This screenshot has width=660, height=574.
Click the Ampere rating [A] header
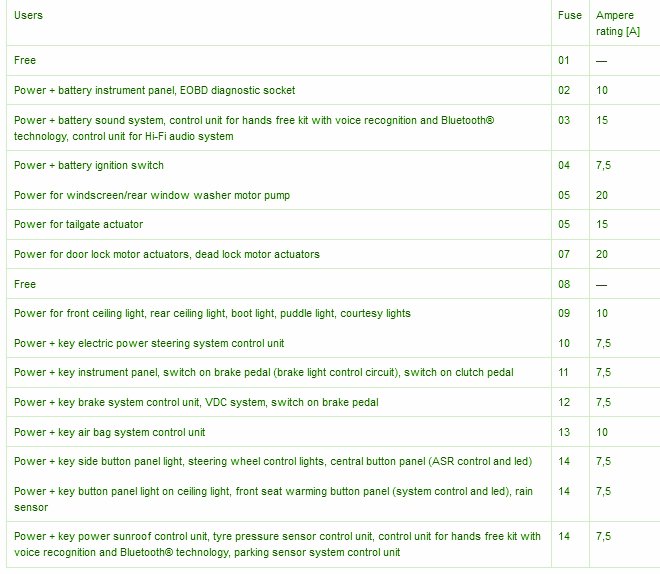point(617,23)
